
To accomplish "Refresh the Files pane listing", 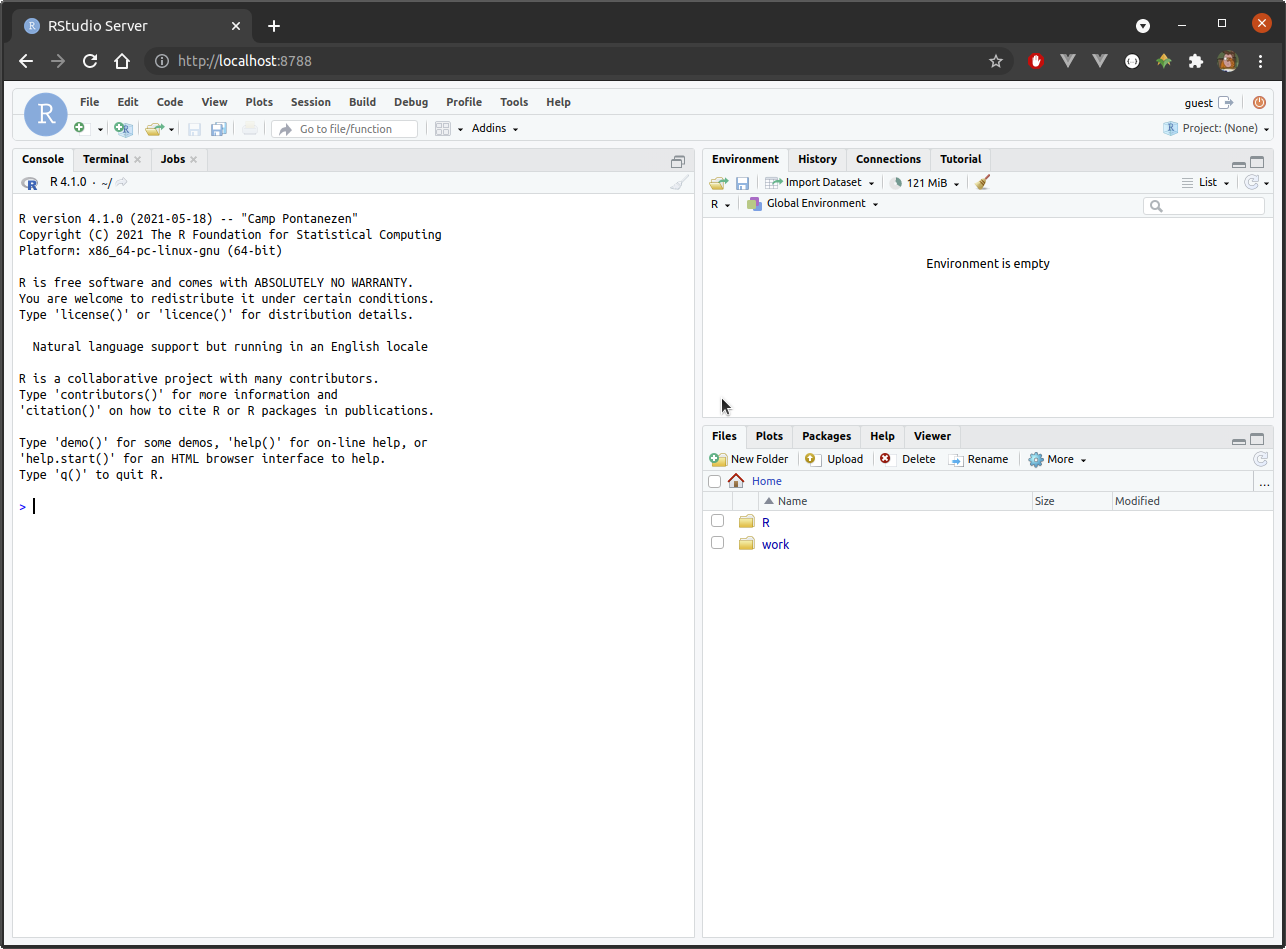I will 1261,459.
